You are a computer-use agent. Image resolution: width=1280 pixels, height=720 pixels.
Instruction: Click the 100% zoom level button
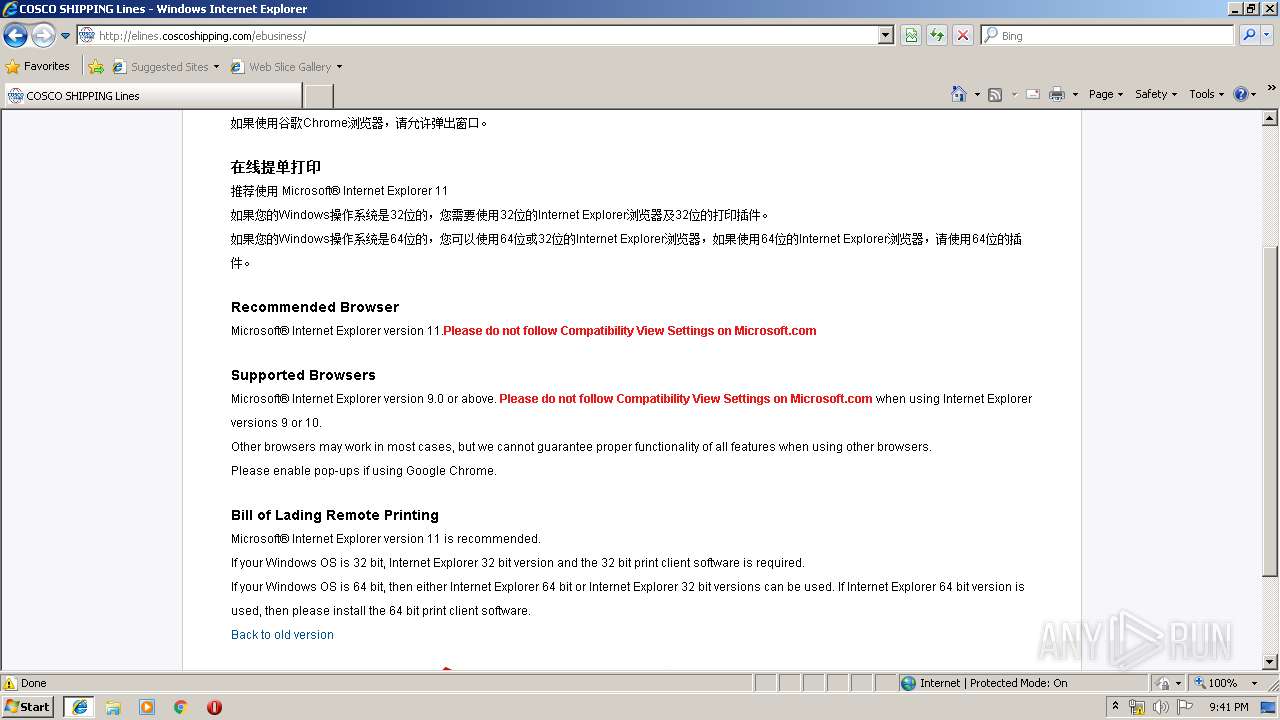1215,683
